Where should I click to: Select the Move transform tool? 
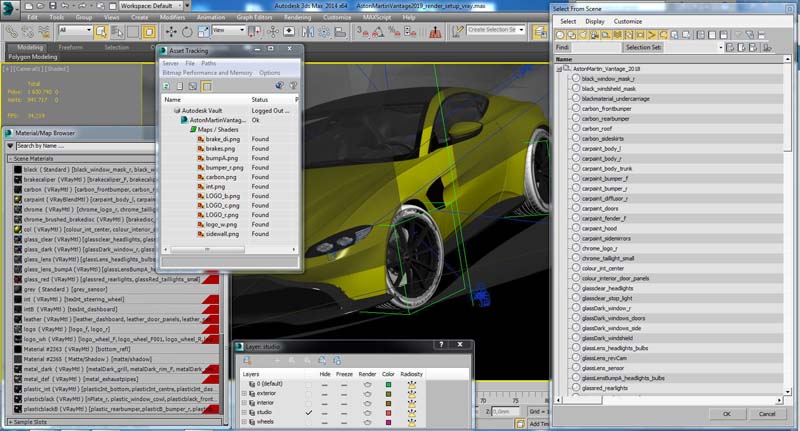pos(171,31)
